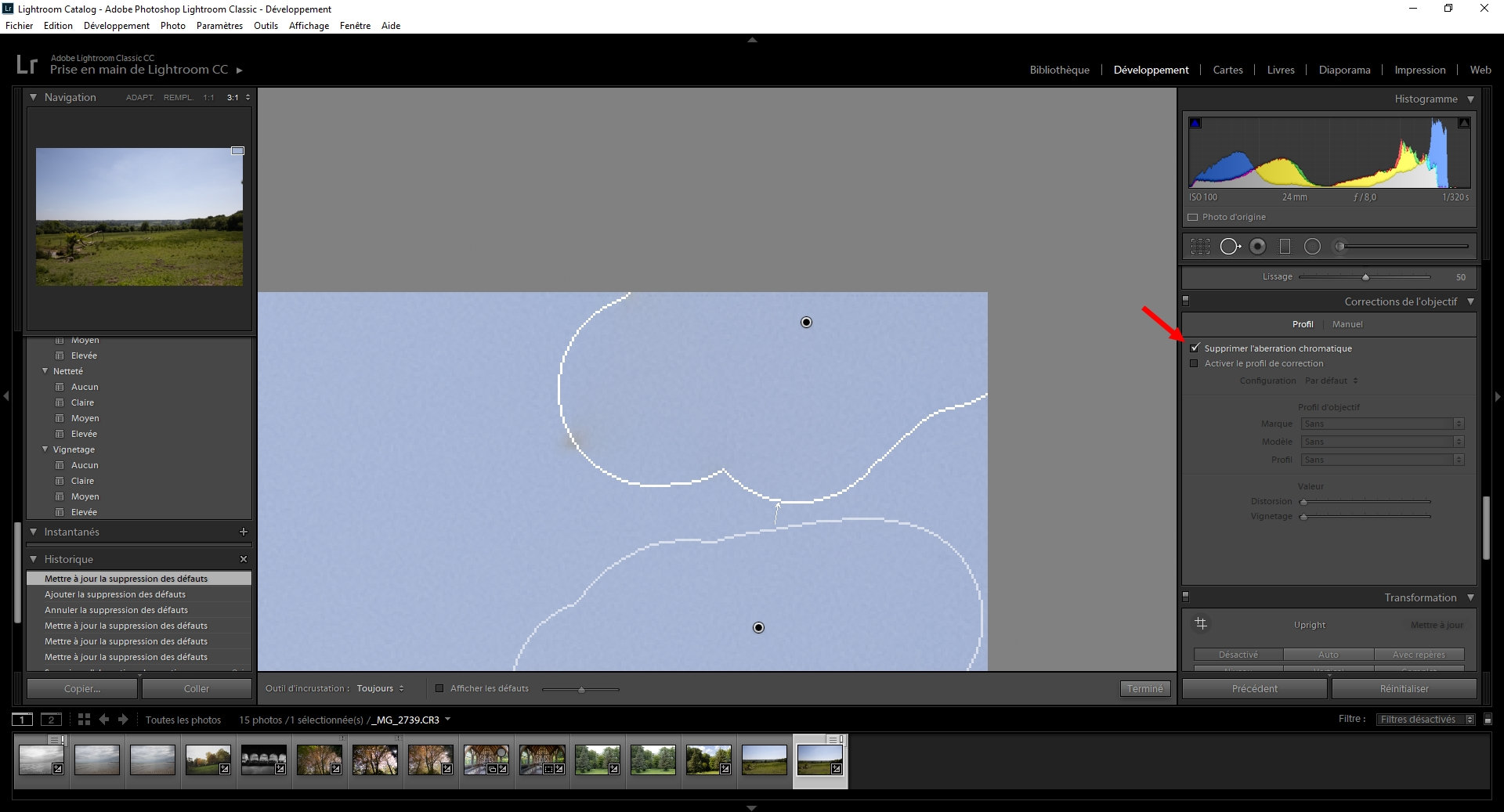Open the Filtres désactivés dropdown

coord(1426,720)
